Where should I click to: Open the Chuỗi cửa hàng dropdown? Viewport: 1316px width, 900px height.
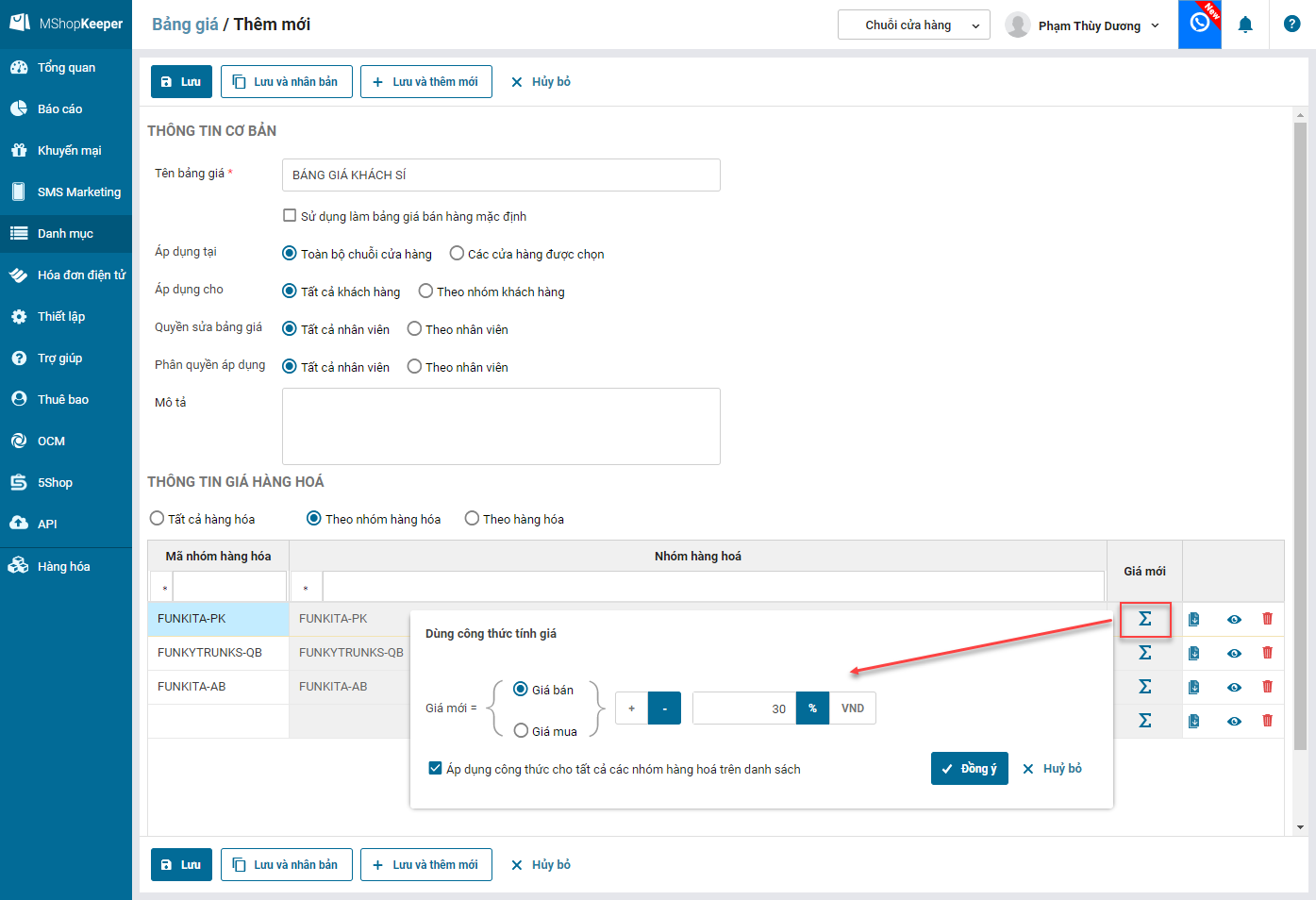coord(913,25)
